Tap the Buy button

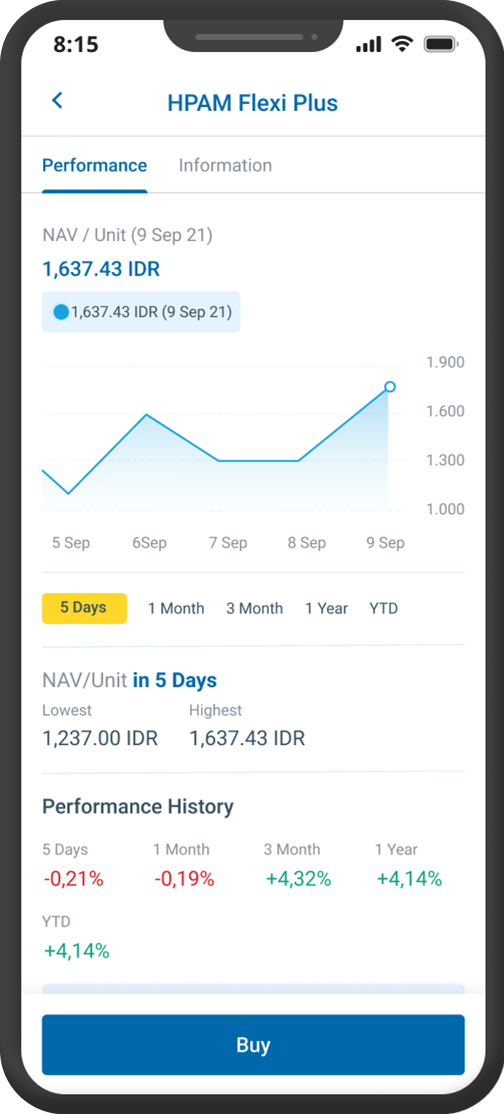pyautogui.click(x=253, y=1044)
